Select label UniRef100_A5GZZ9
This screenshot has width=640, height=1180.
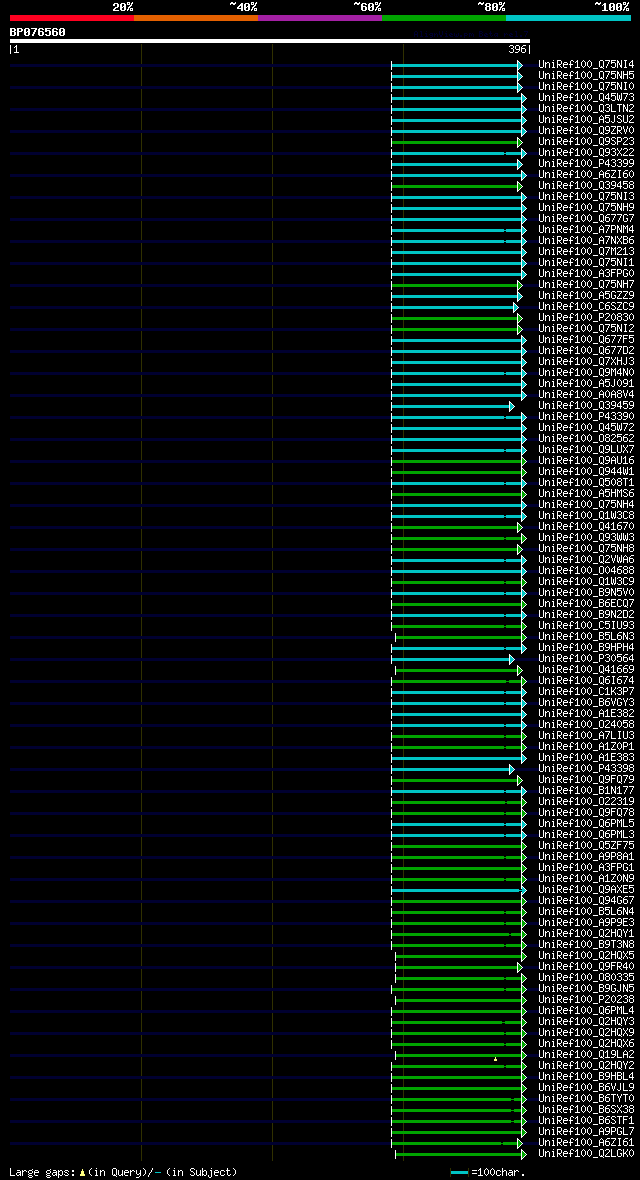(x=587, y=296)
